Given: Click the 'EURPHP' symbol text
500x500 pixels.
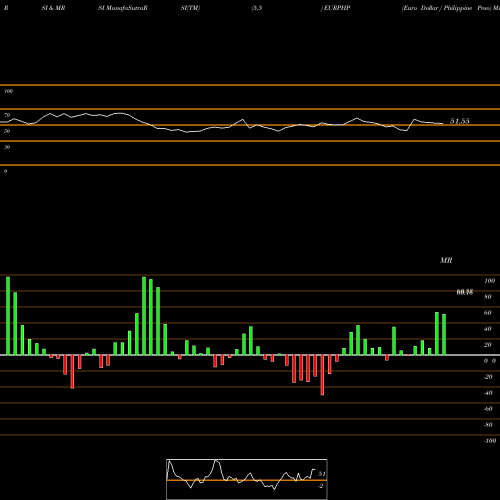Looking at the screenshot, I should [337, 8].
